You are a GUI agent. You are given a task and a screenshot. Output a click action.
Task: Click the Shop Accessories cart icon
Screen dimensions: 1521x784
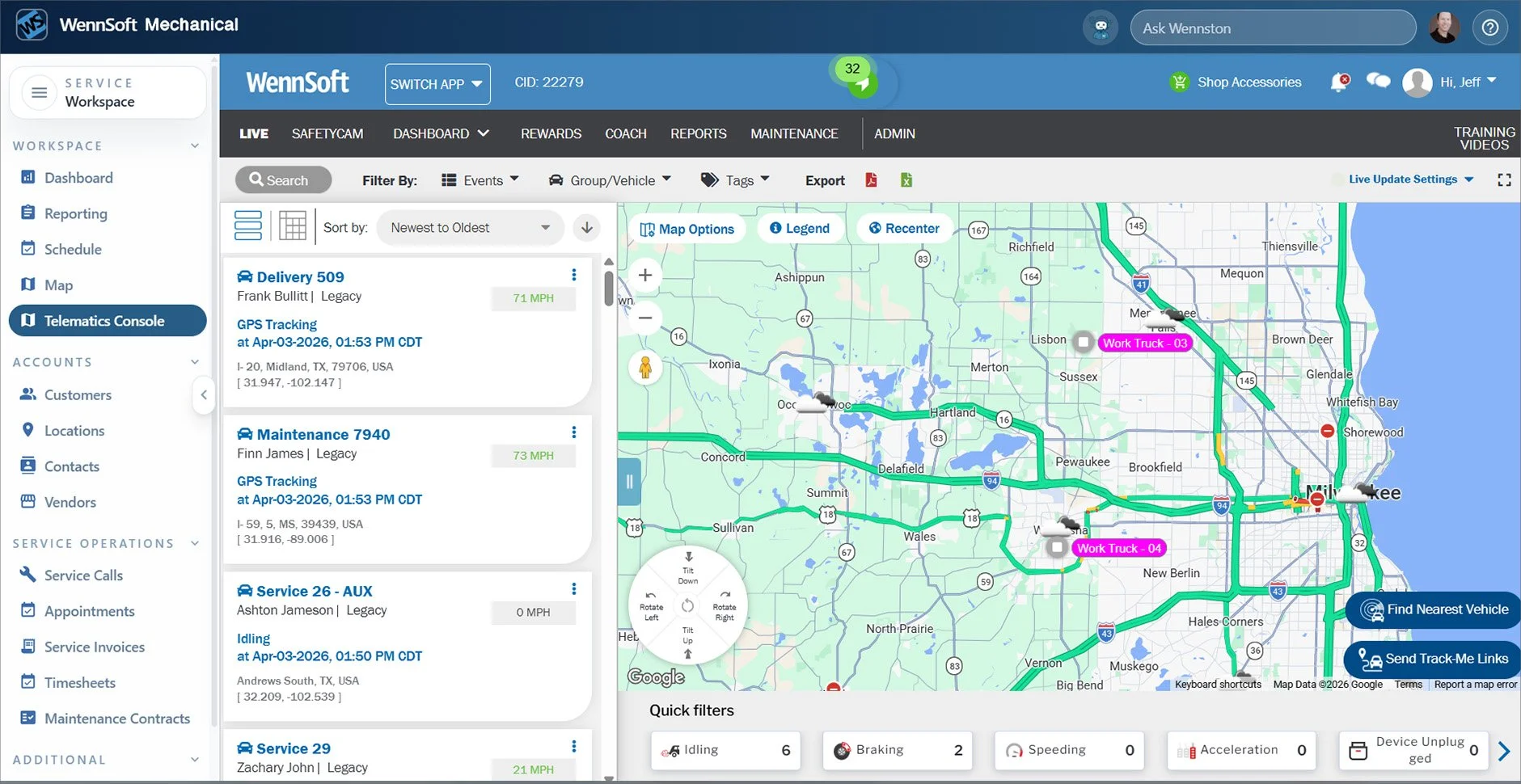(1180, 82)
